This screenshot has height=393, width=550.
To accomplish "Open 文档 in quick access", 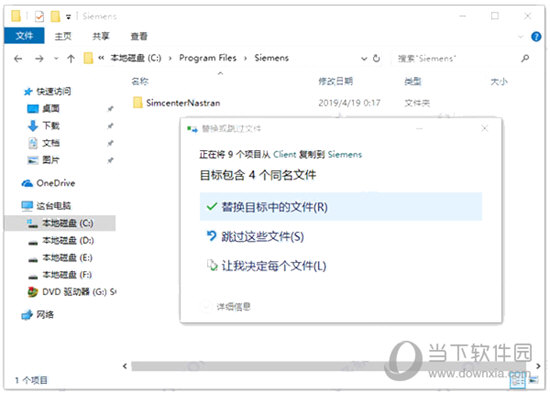I will pyautogui.click(x=51, y=143).
